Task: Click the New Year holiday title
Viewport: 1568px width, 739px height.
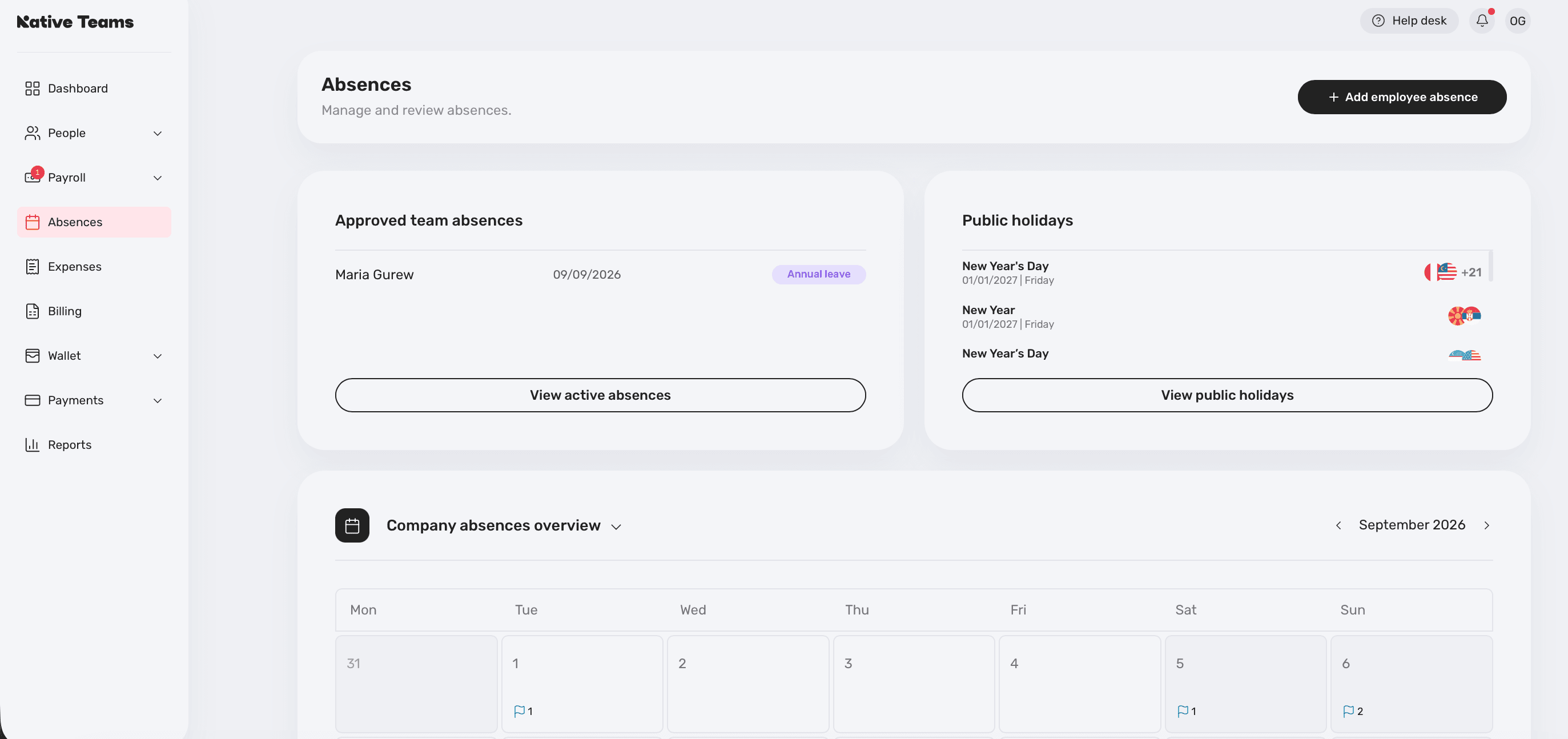Action: (988, 310)
